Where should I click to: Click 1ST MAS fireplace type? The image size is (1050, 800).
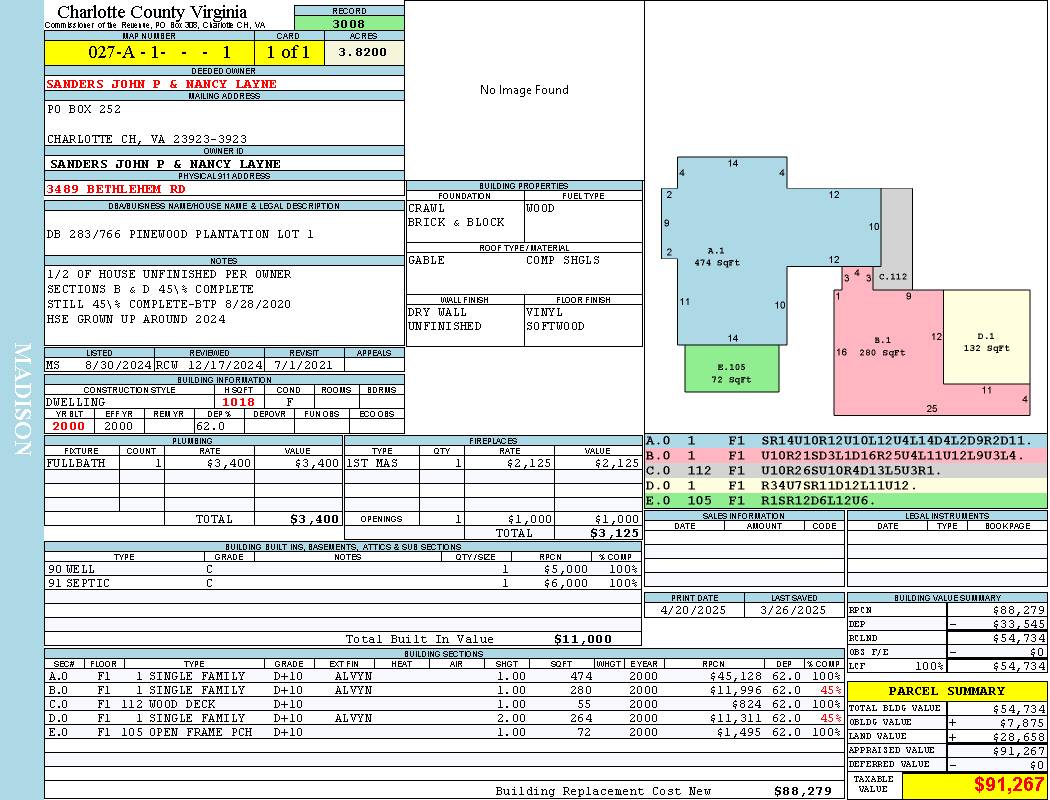pyautogui.click(x=372, y=463)
